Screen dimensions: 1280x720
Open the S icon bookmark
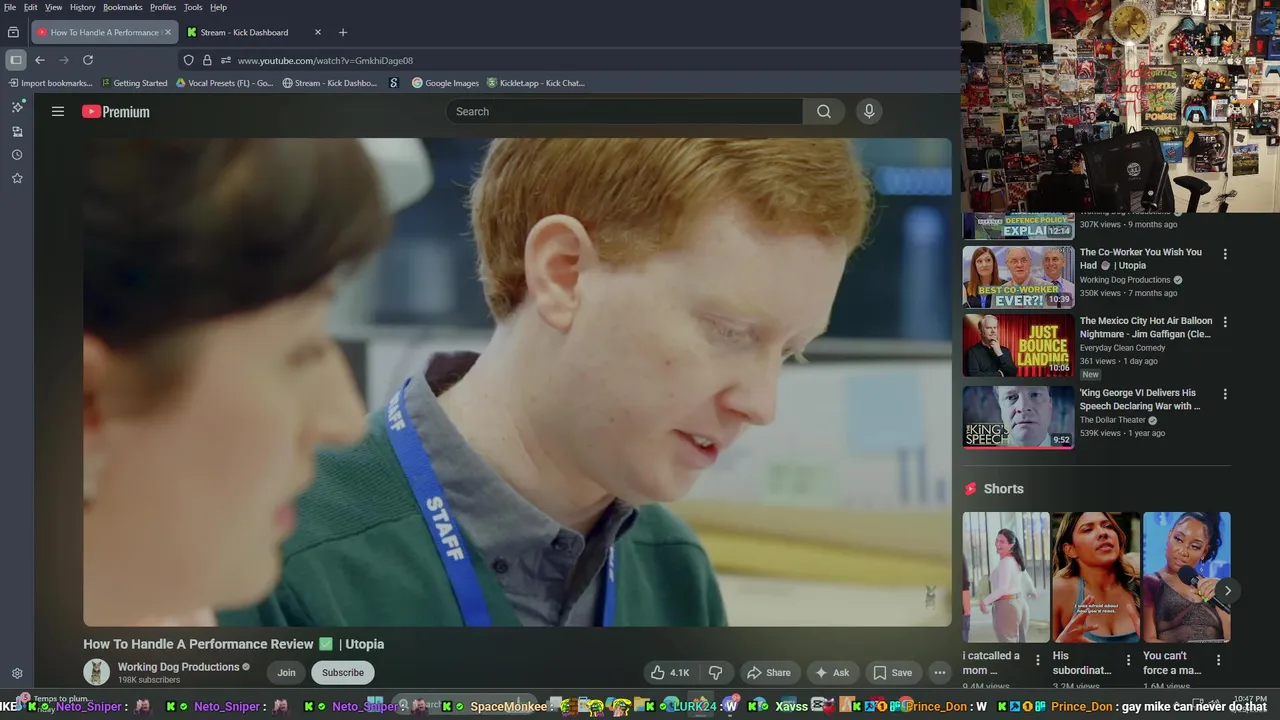click(x=394, y=83)
